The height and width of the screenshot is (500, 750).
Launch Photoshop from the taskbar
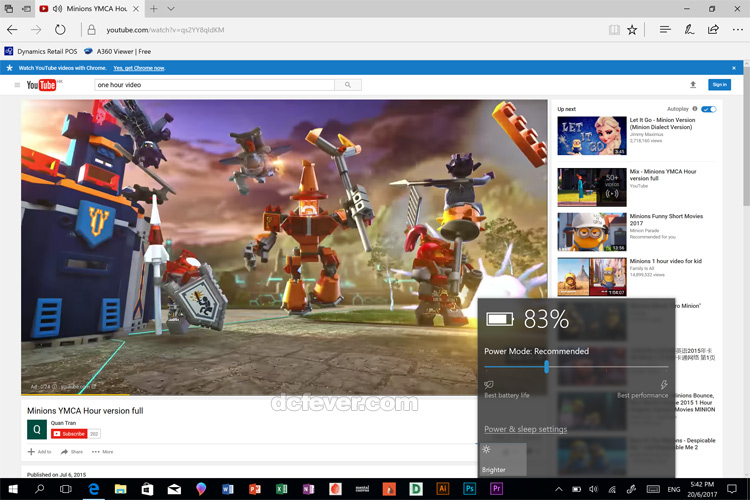click(x=470, y=489)
